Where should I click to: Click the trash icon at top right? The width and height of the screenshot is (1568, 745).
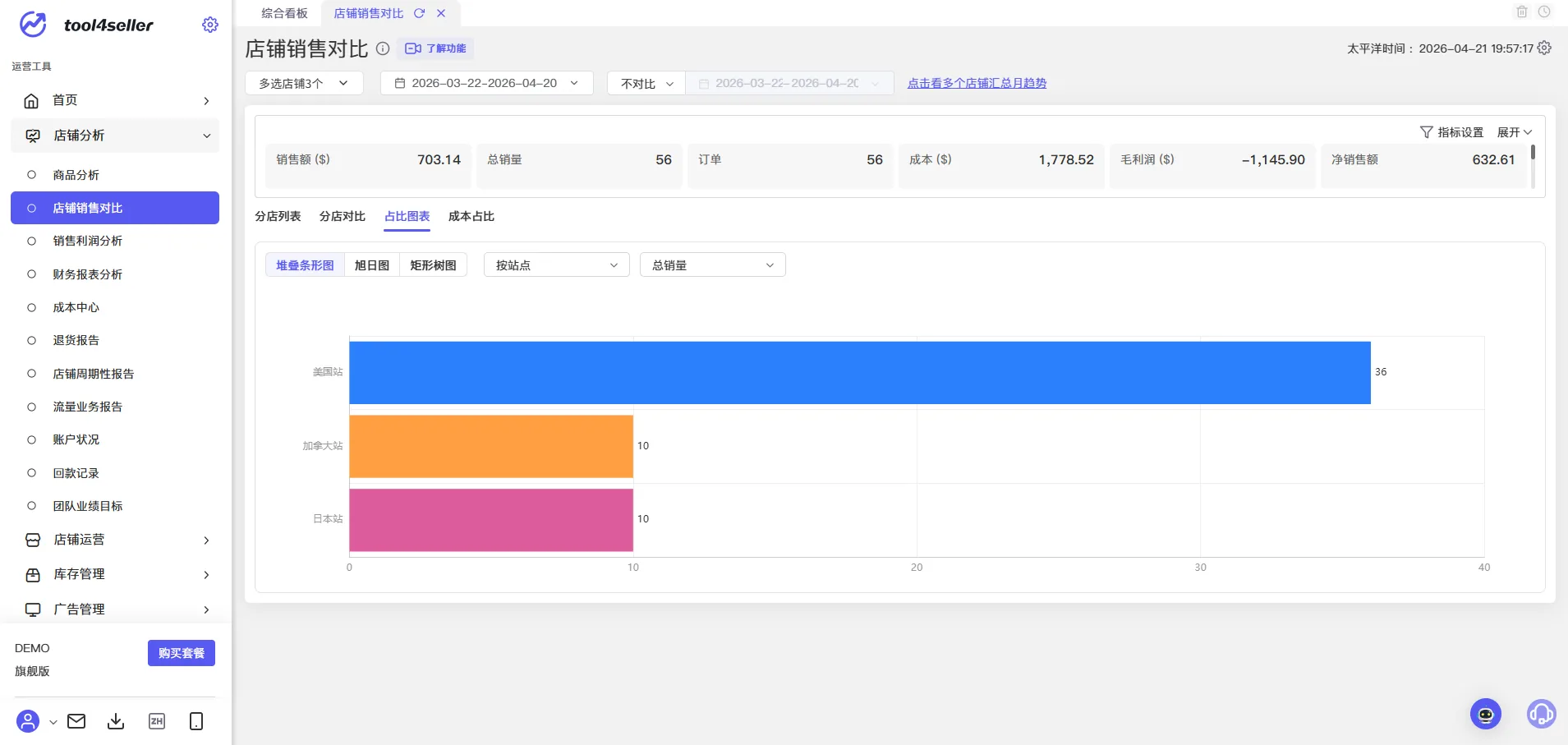coord(1522,11)
